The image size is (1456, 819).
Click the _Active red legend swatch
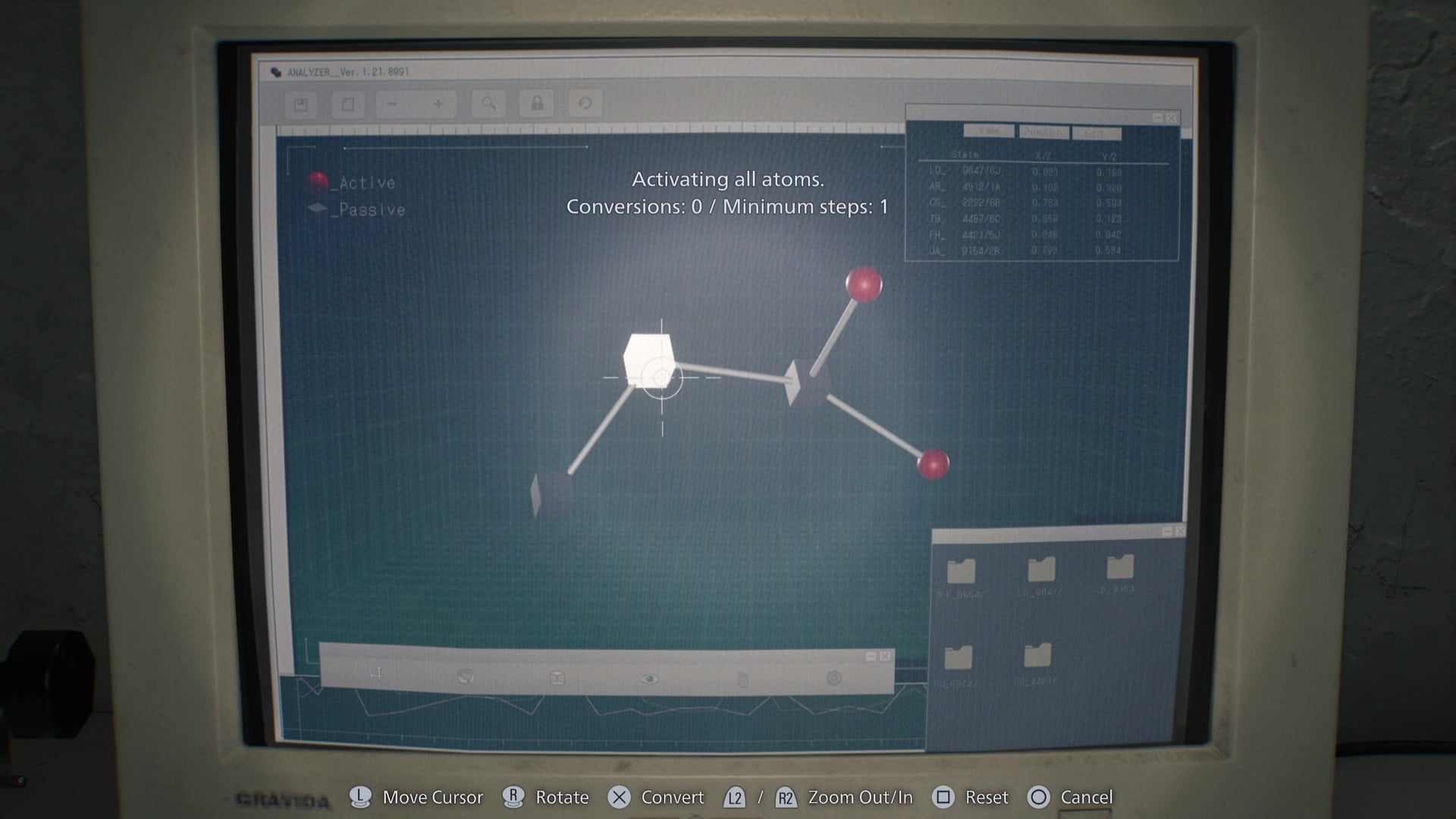tap(318, 180)
